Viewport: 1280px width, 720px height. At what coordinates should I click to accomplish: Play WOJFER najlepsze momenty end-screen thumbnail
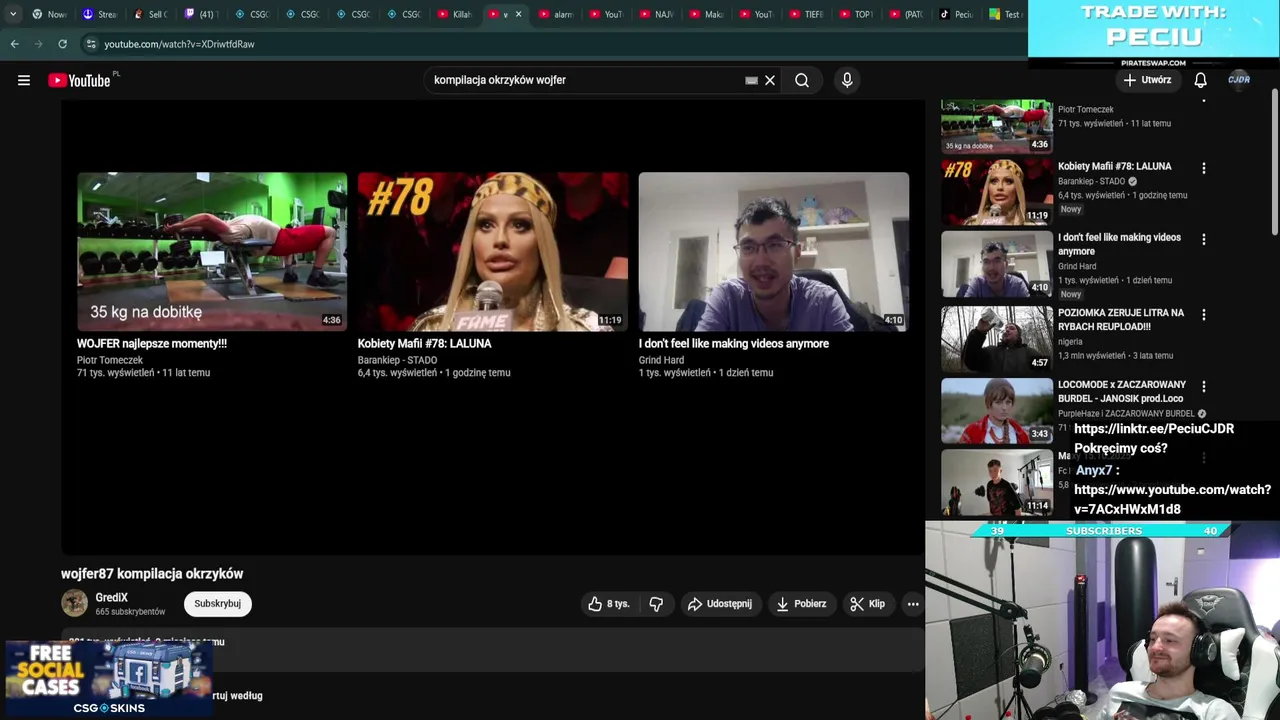[212, 251]
